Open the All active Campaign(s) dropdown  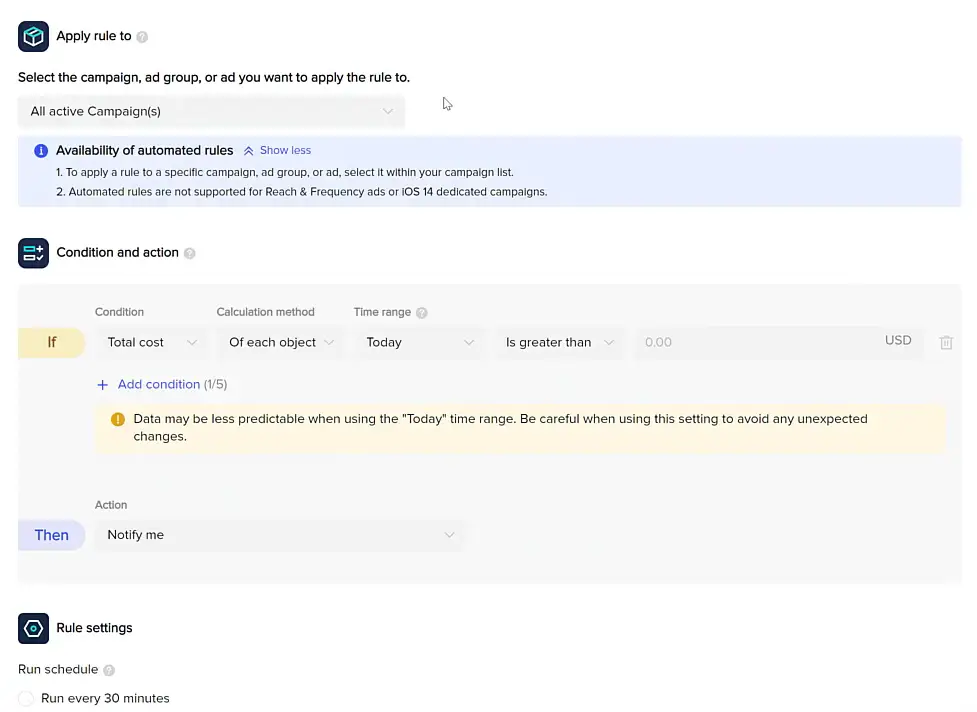(x=211, y=111)
